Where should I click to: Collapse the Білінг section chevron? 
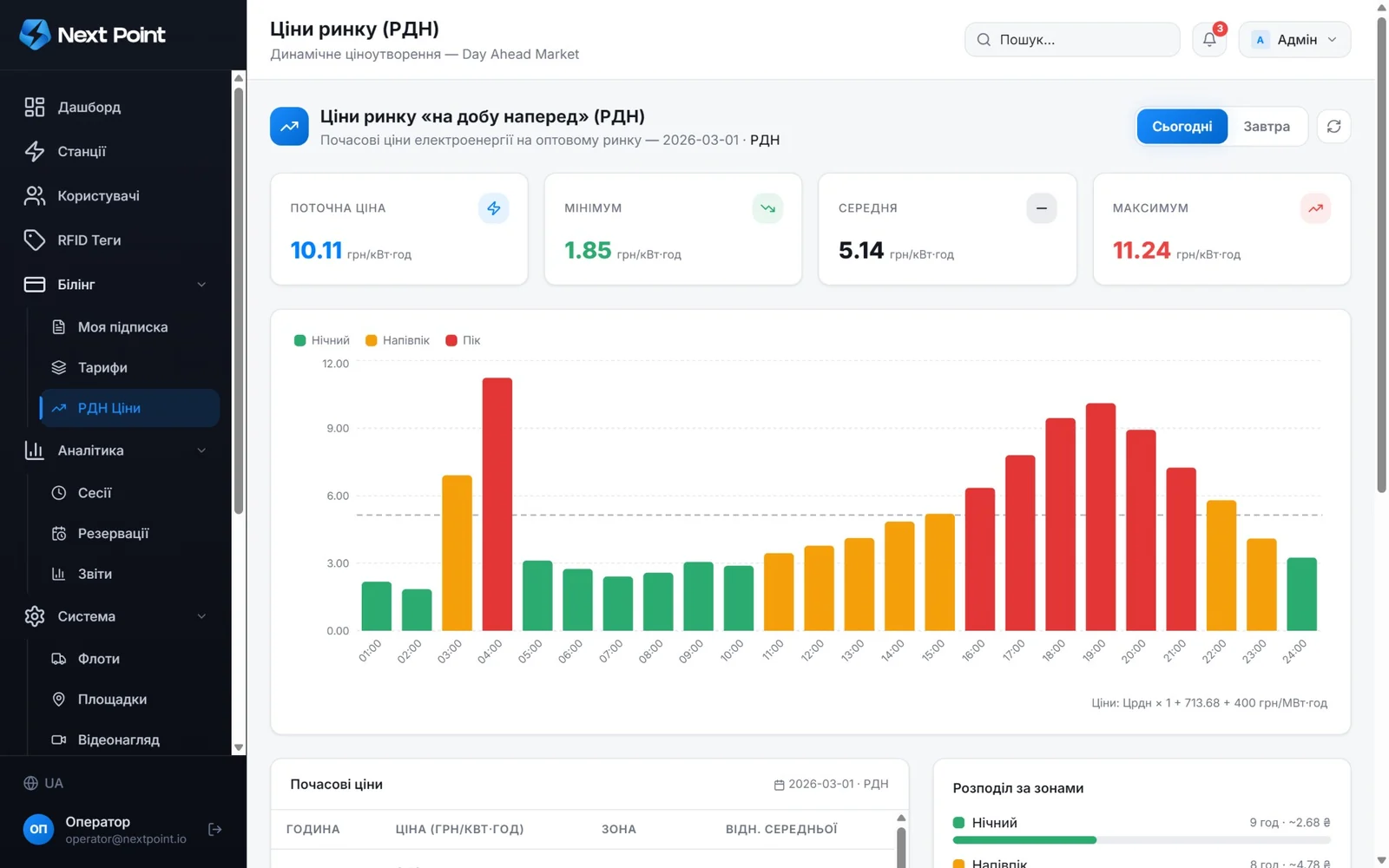(201, 285)
